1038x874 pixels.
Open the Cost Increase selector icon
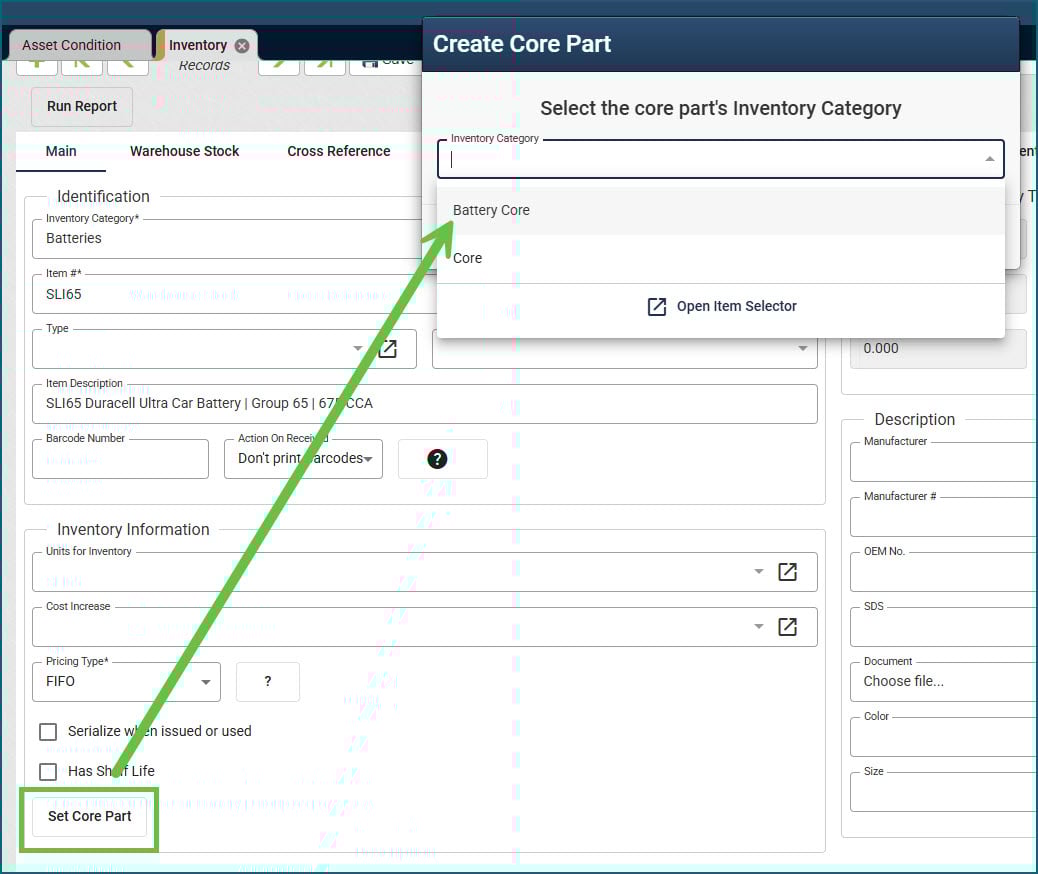click(x=787, y=626)
